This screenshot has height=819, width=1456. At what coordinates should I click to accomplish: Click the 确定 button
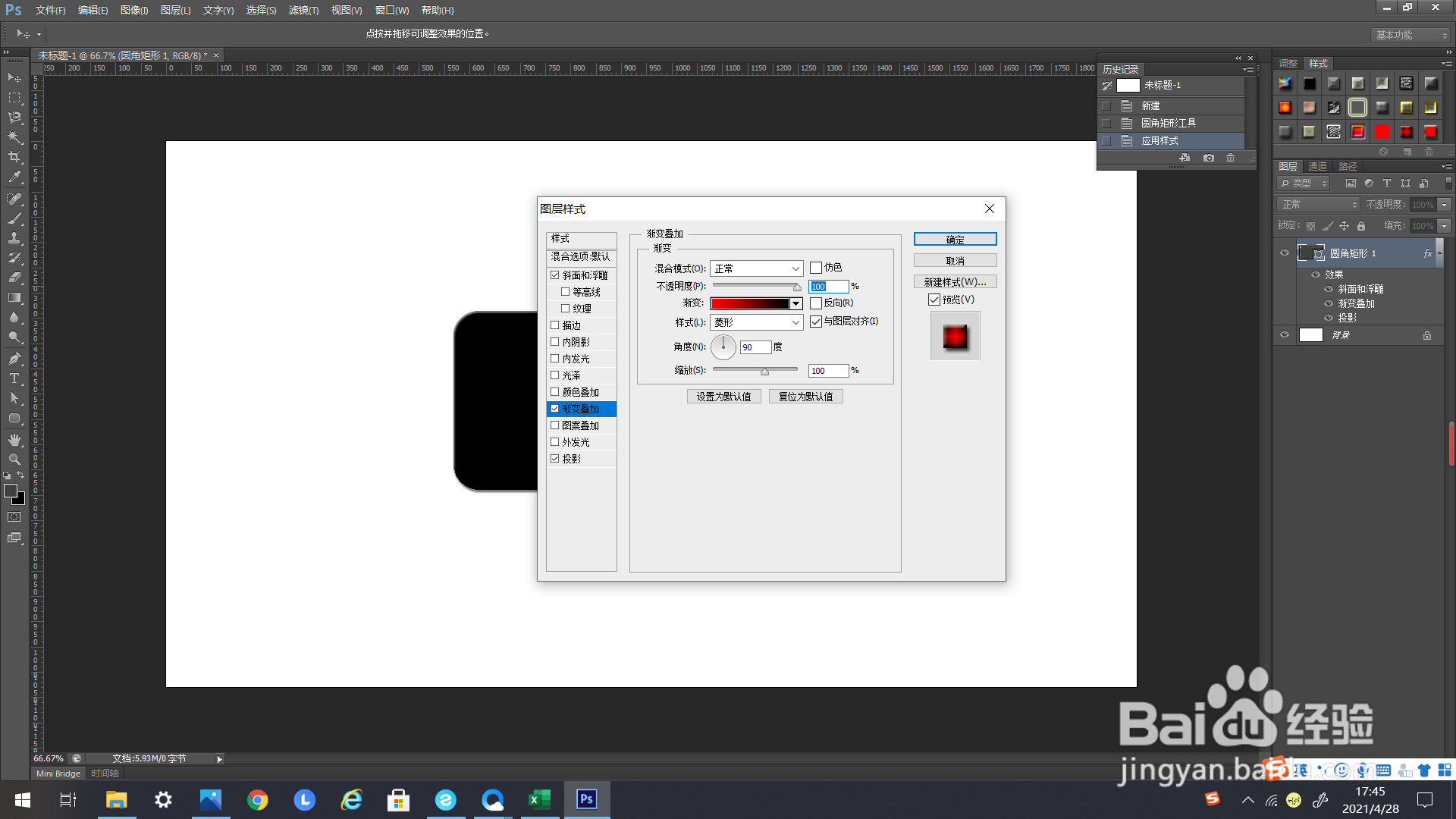click(955, 240)
